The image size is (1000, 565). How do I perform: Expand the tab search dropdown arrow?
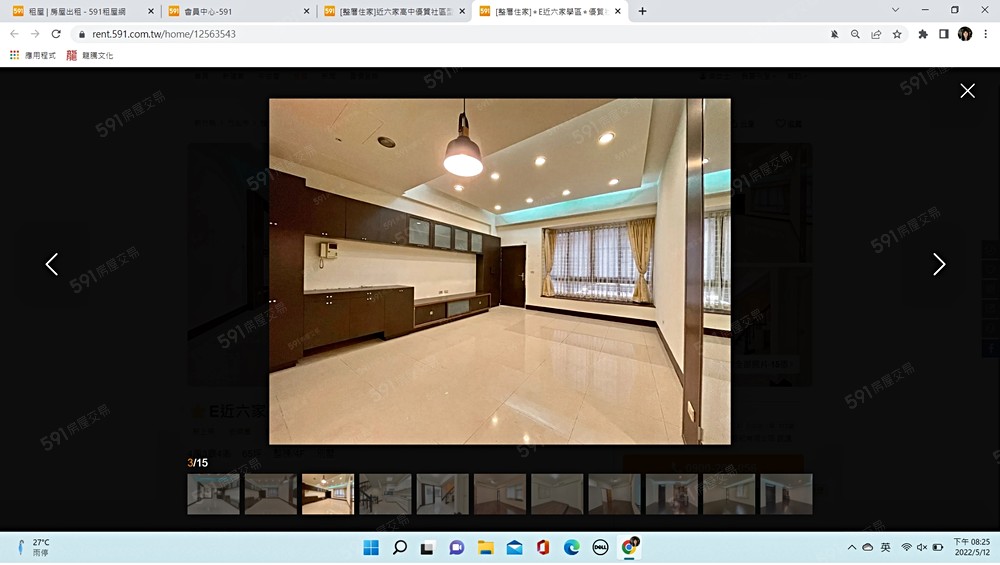(x=894, y=11)
